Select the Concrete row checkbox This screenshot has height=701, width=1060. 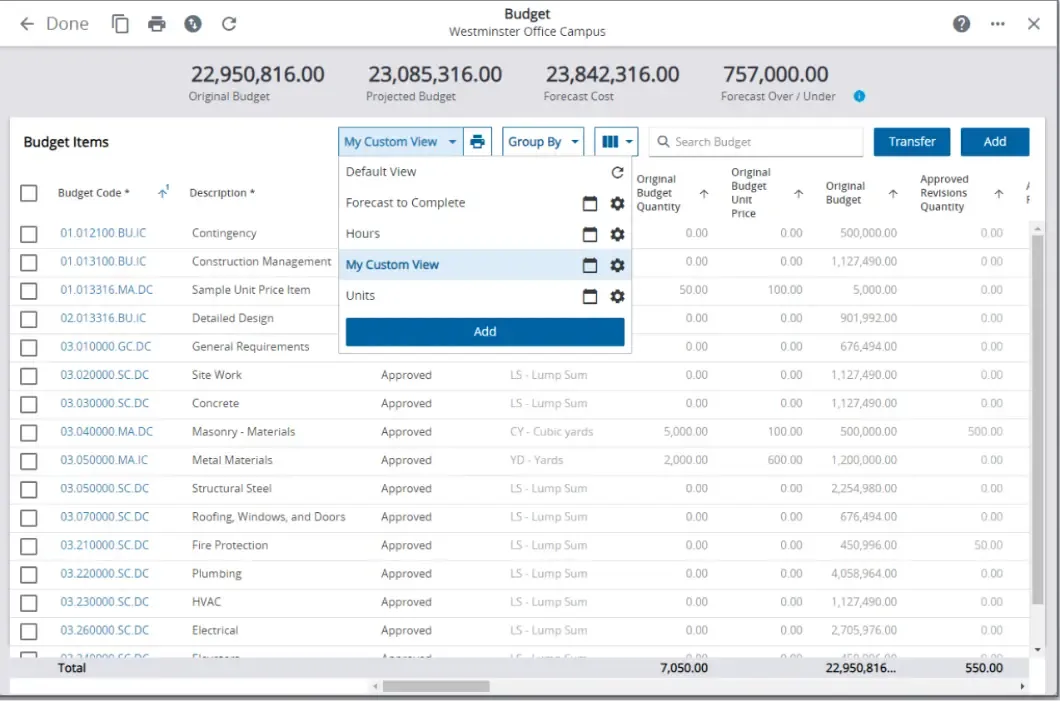click(28, 404)
